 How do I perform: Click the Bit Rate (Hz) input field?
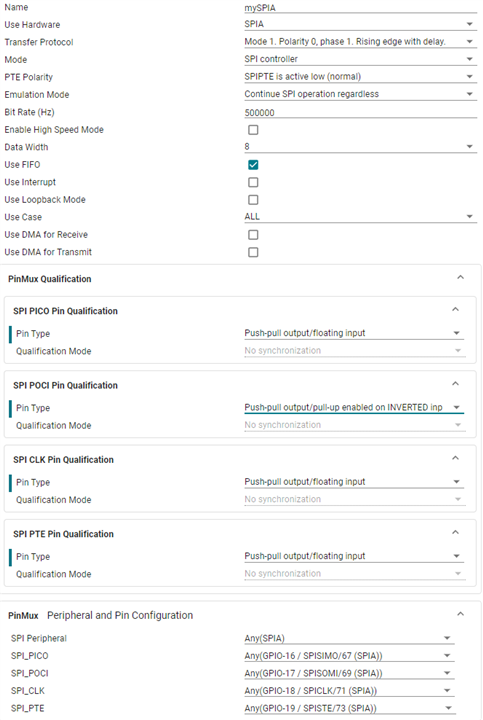tap(360, 112)
